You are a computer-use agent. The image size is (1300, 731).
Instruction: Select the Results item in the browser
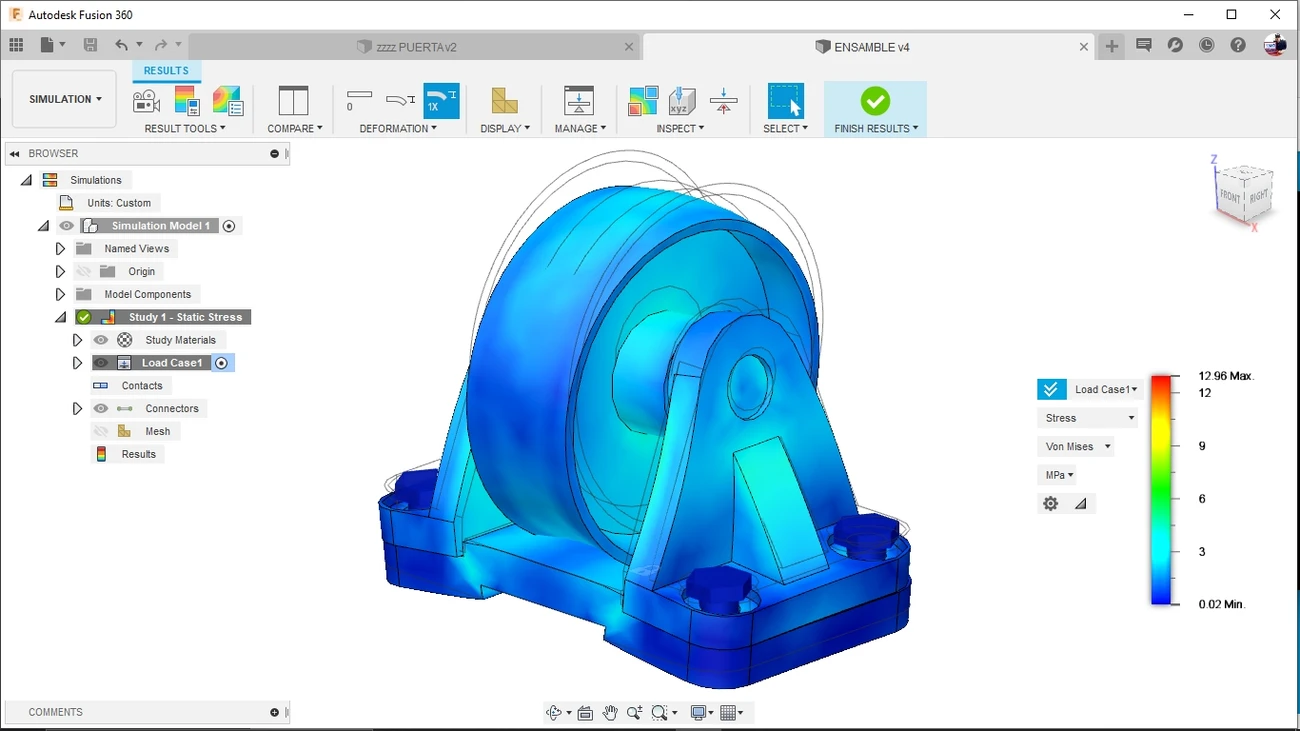click(138, 454)
